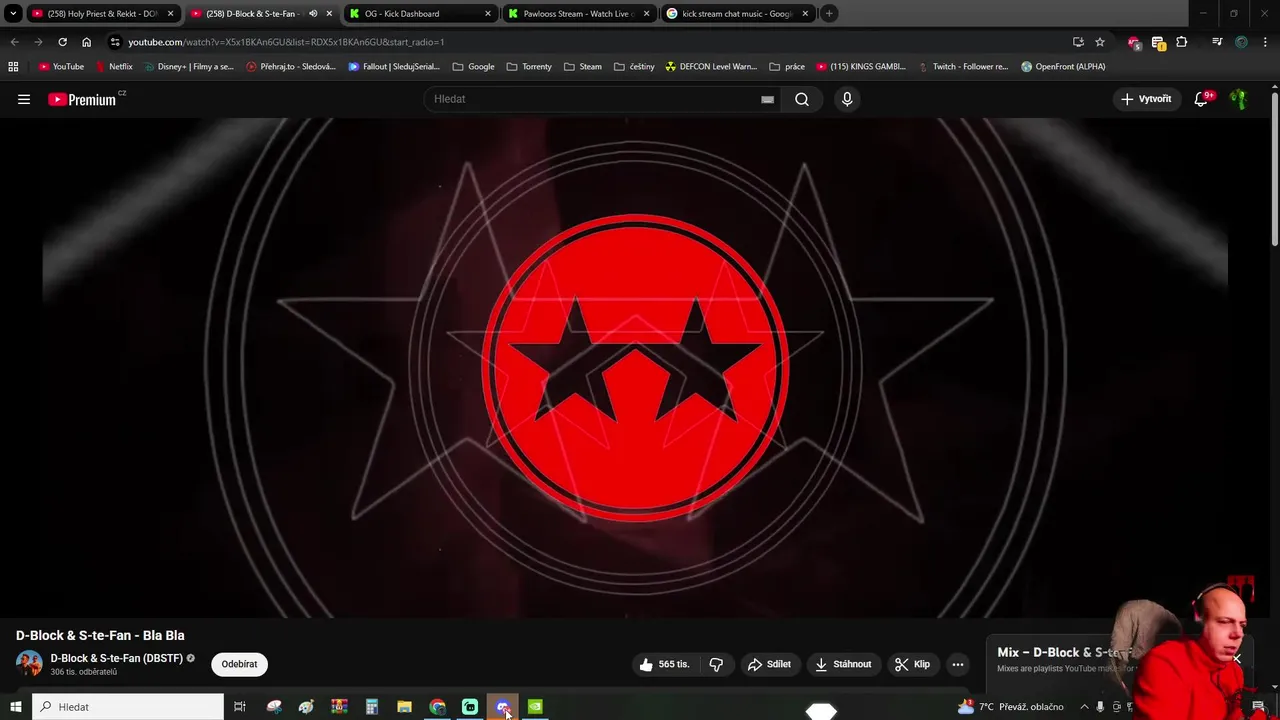The width and height of the screenshot is (1280, 720).
Task: Show hidden system tray icons
Action: point(1084,707)
